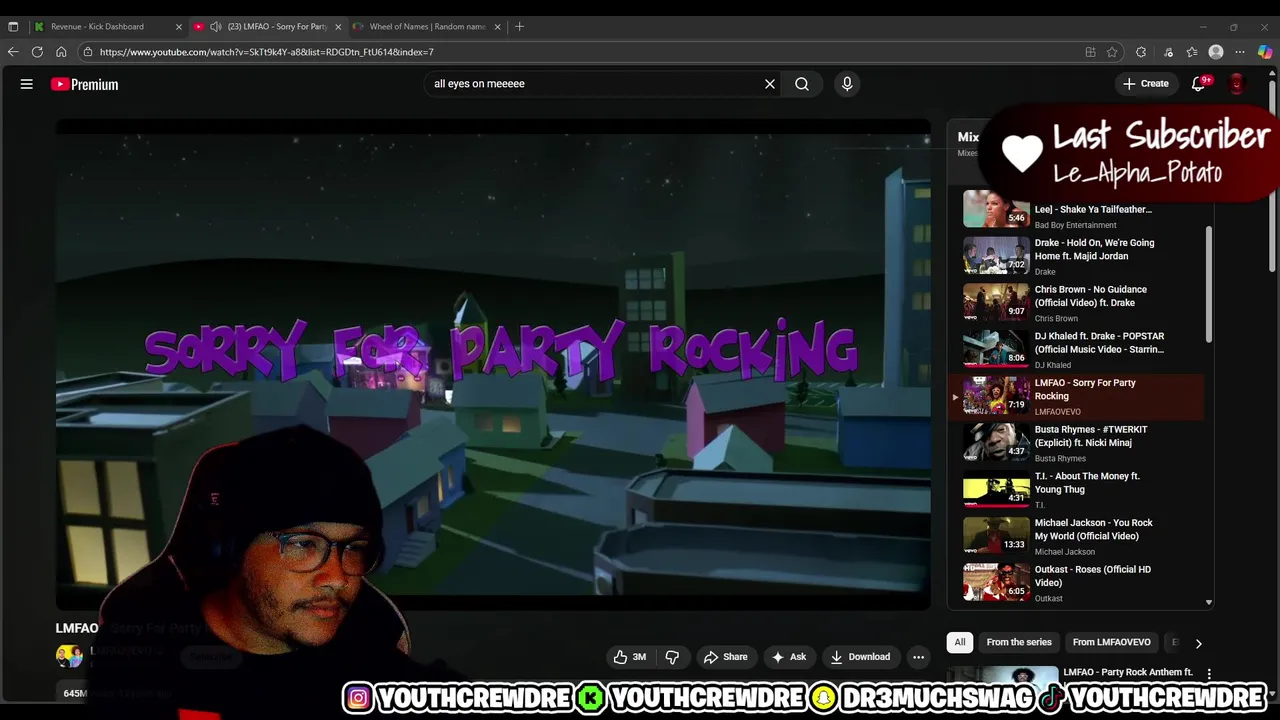Click the playlist panel scrollbar

[1209, 284]
